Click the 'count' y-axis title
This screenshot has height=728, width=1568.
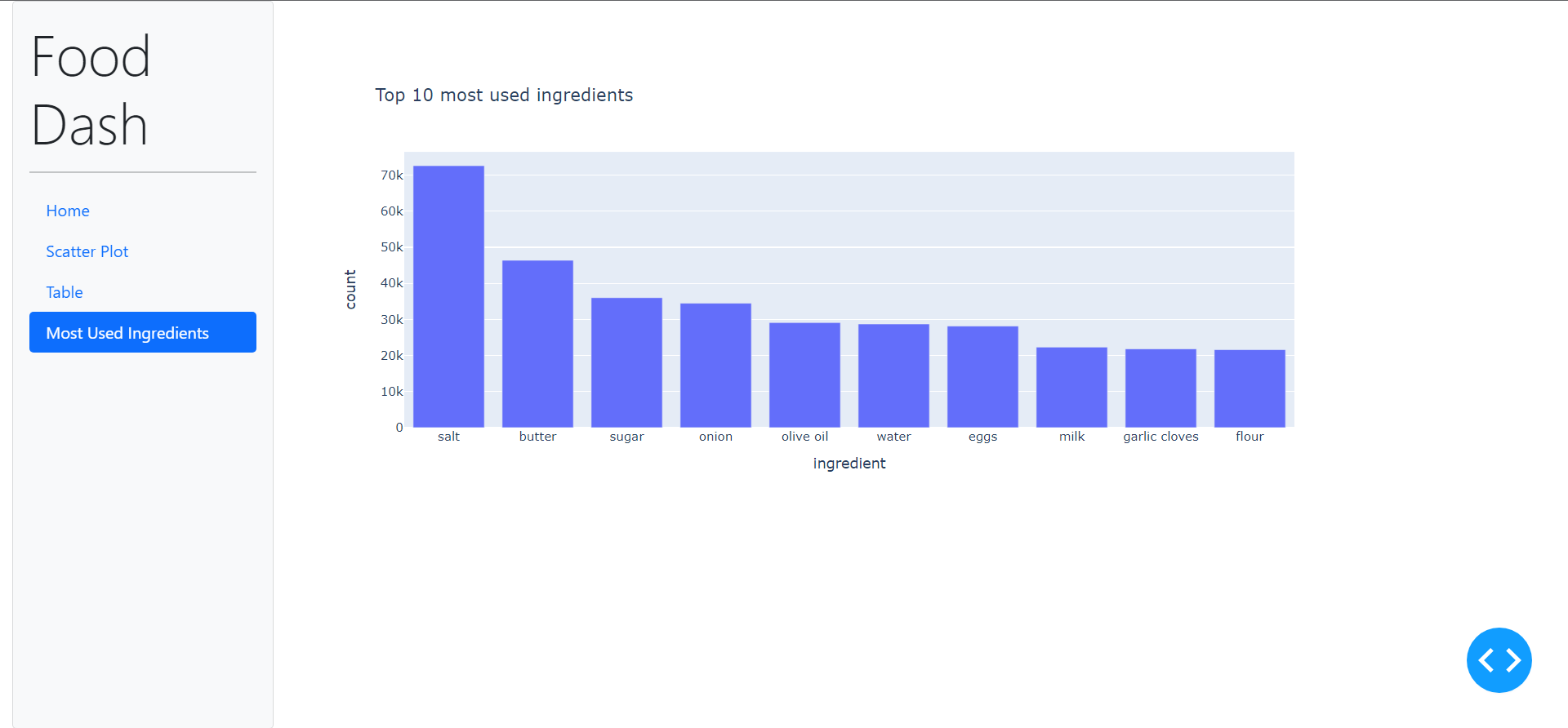[350, 290]
